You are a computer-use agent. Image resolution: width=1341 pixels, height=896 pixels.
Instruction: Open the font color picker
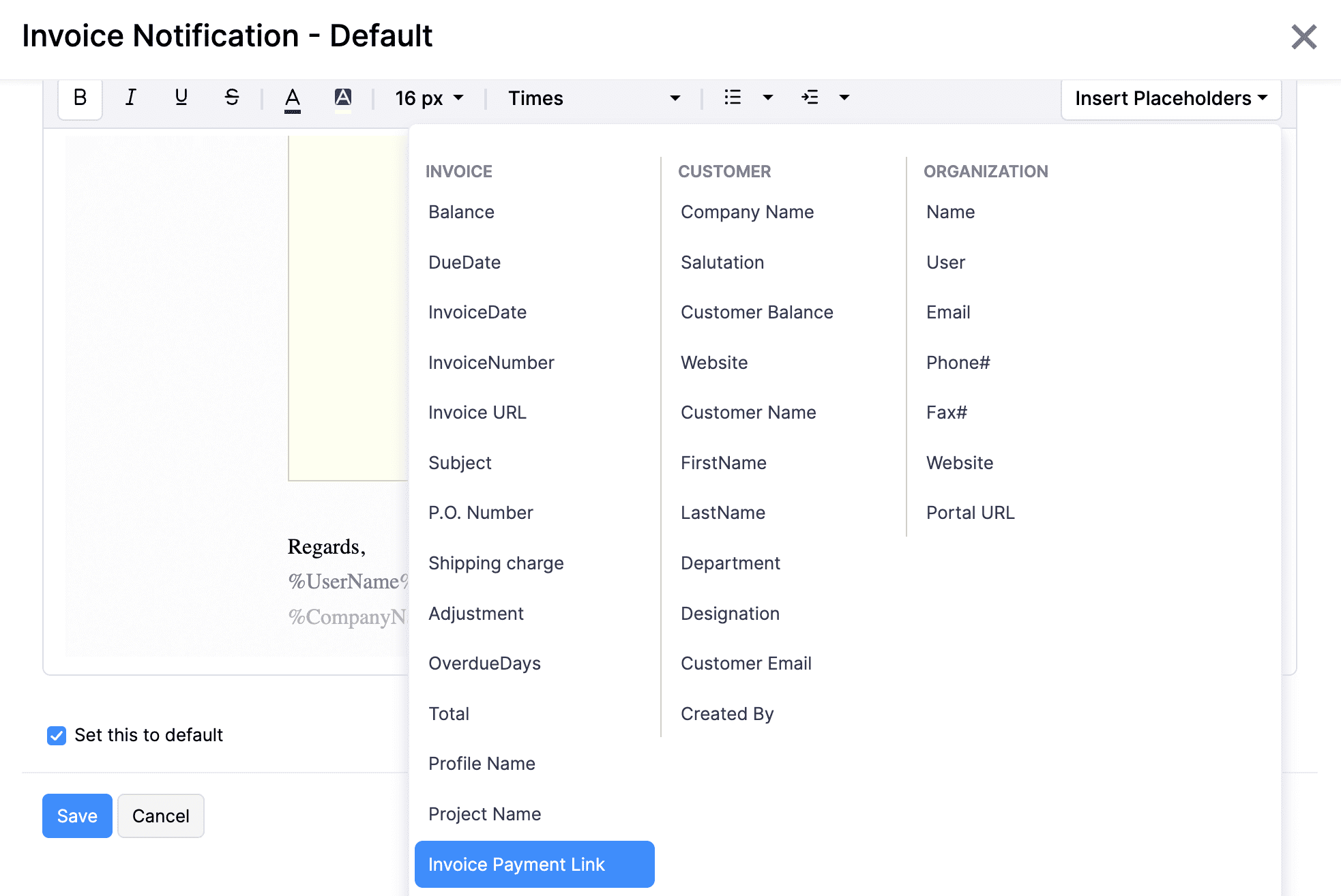(292, 98)
